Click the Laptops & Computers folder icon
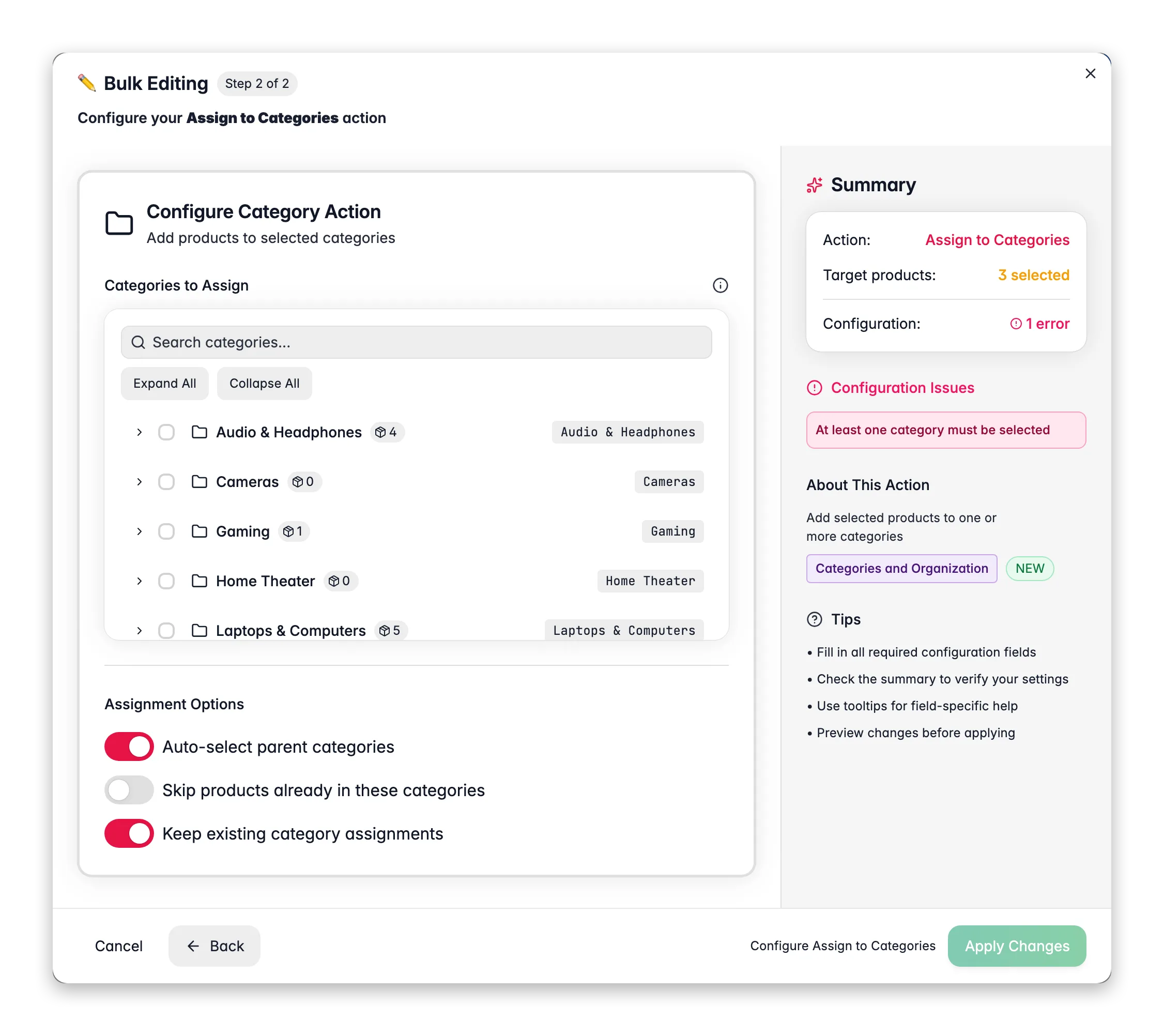Viewport: 1164px width, 1036px height. [x=200, y=631]
